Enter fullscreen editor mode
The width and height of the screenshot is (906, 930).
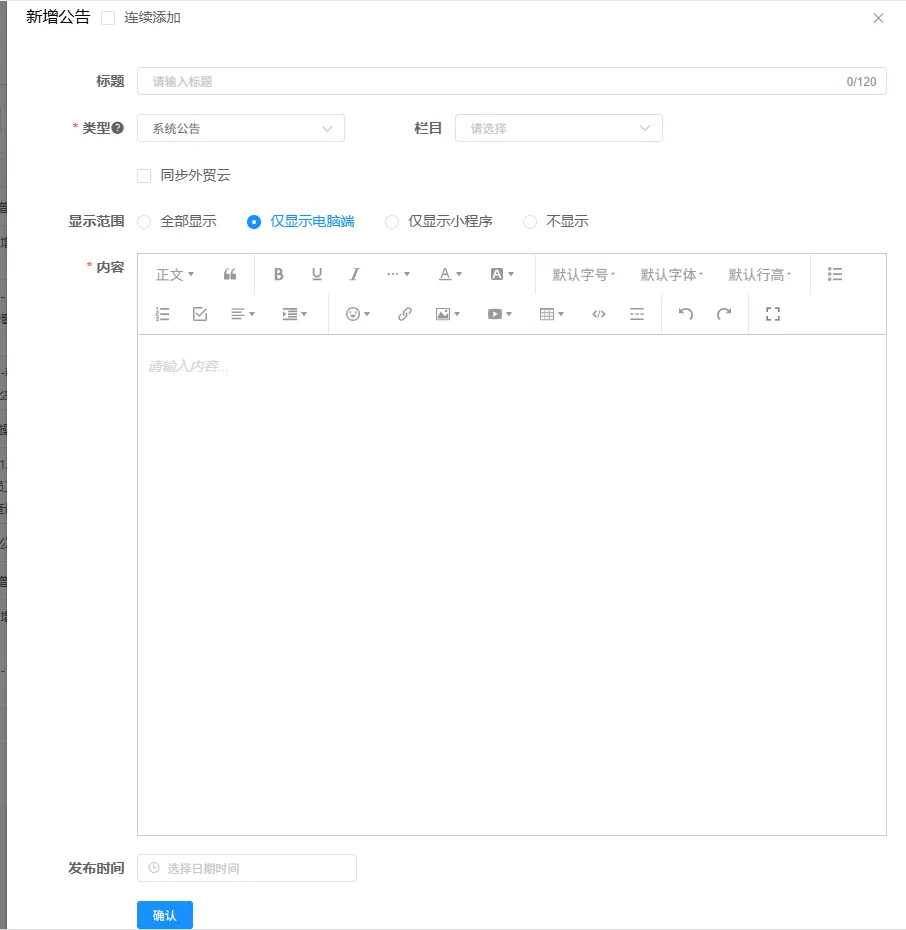[772, 314]
